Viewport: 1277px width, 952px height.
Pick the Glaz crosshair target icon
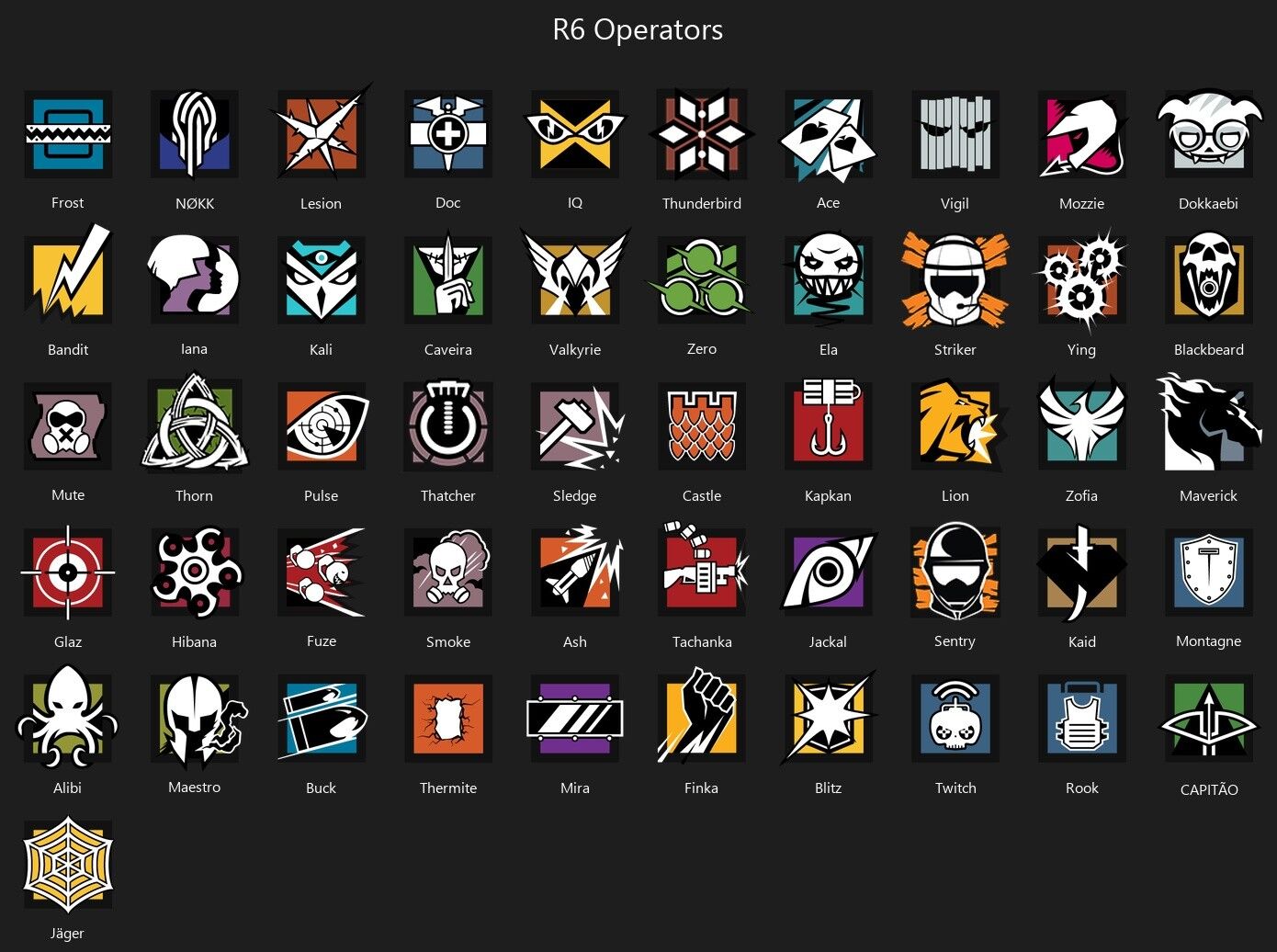pos(67,572)
